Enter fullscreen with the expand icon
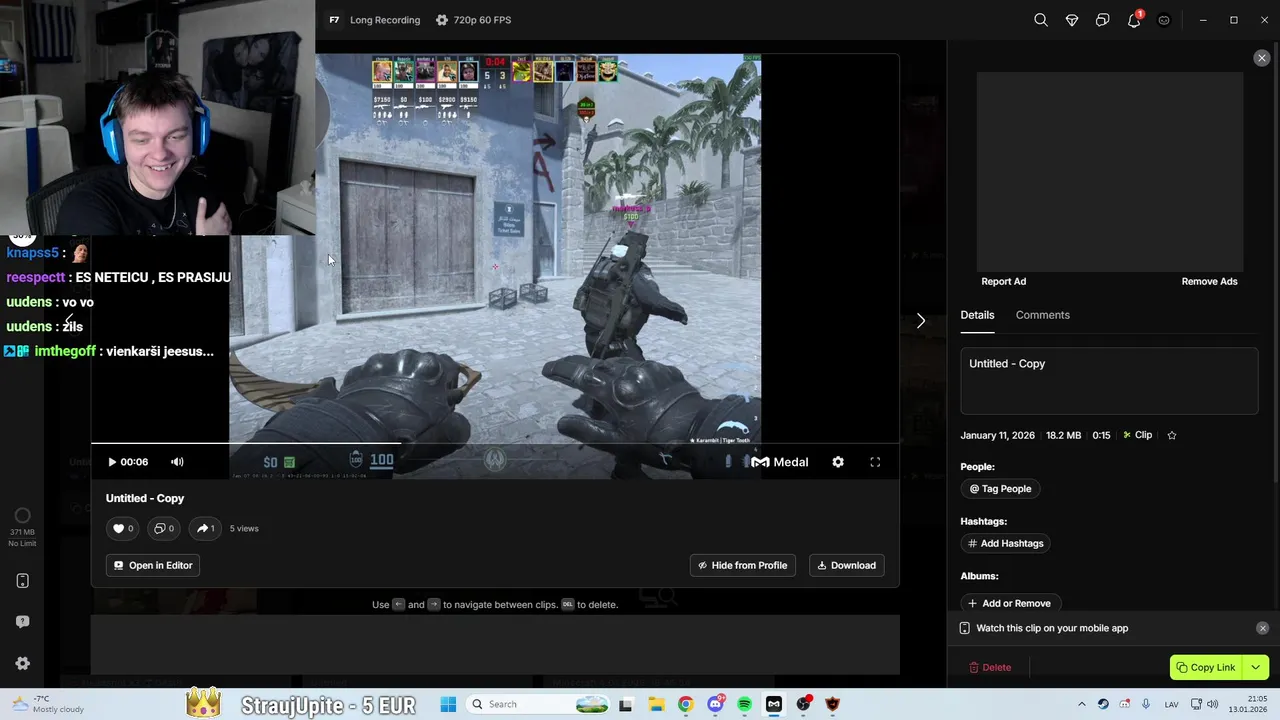The image size is (1280, 720). [875, 462]
